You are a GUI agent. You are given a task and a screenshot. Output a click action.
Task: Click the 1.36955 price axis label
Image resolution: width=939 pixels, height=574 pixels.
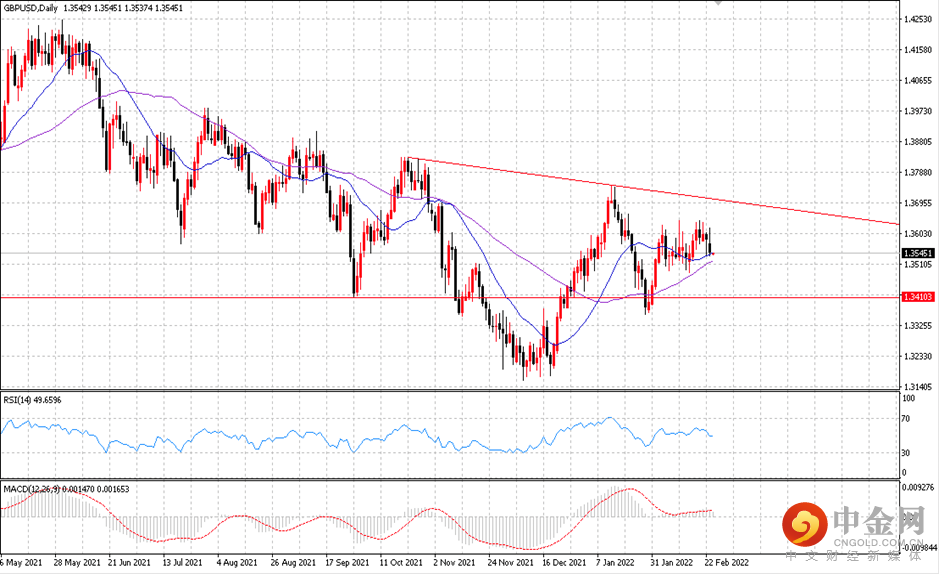pos(917,203)
